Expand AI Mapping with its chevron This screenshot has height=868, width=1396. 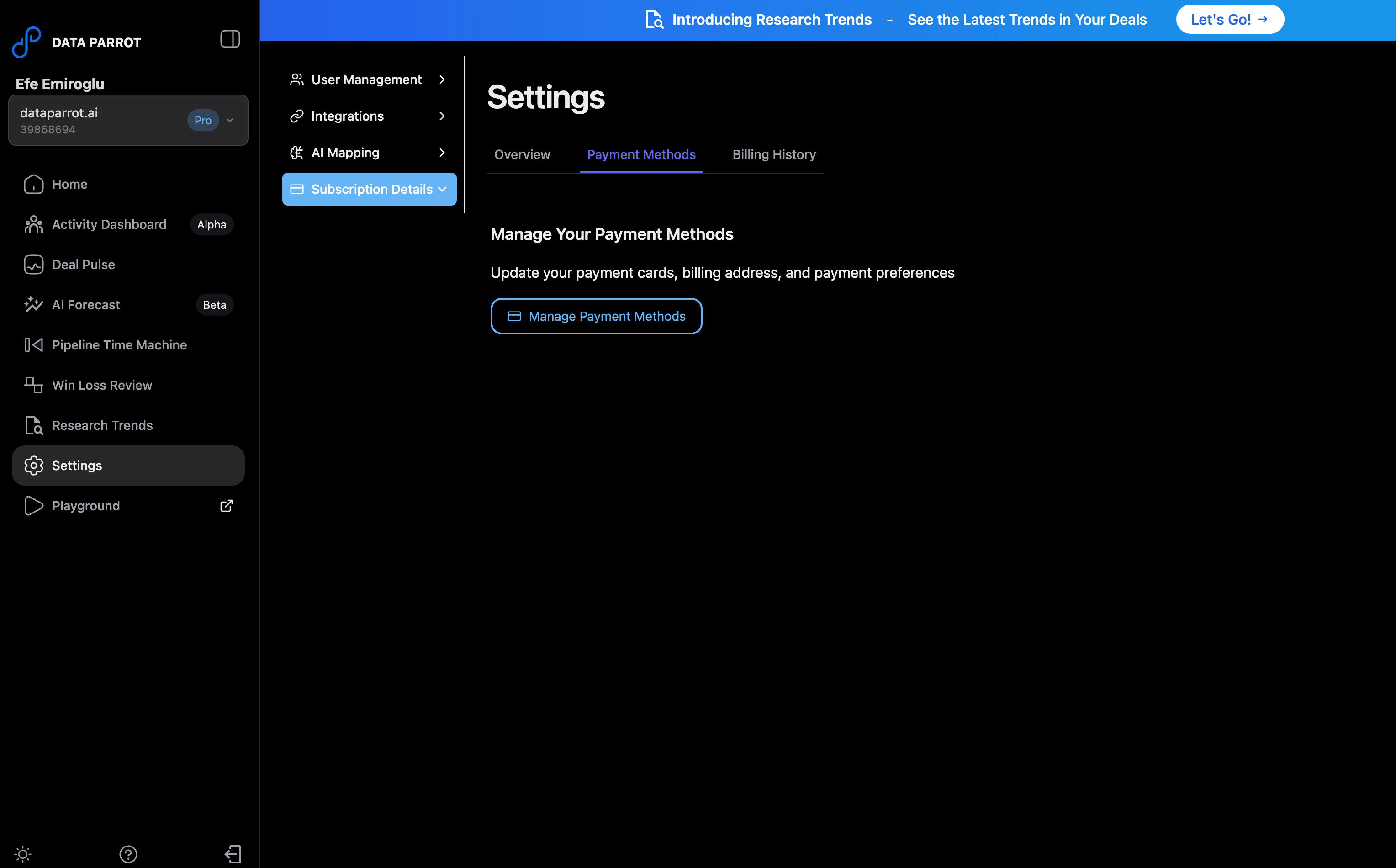click(442, 153)
